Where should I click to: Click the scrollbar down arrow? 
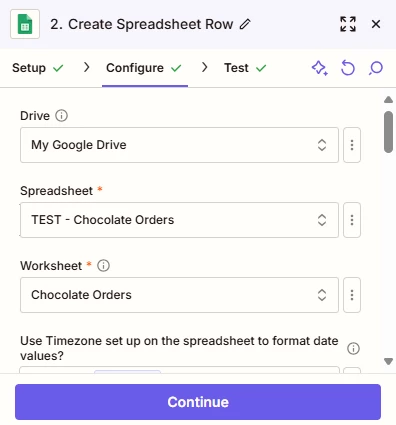(388, 361)
